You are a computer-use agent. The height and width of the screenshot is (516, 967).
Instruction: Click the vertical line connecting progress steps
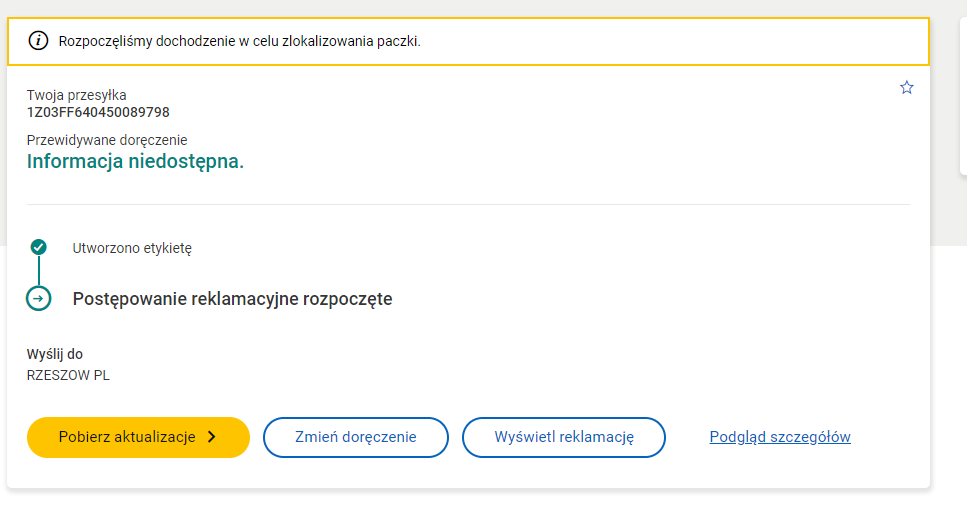pos(38,271)
